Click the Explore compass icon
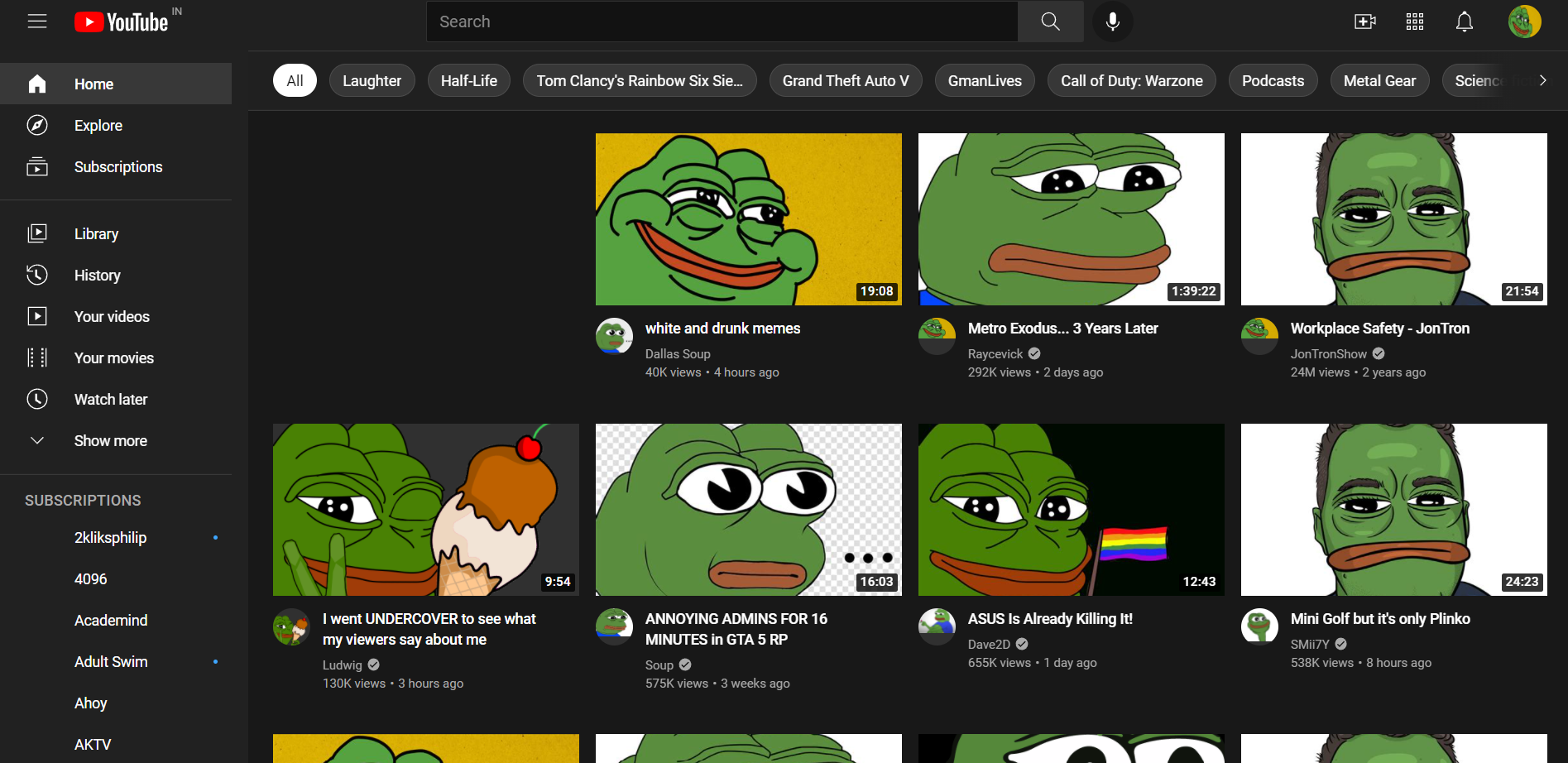The image size is (1568, 763). click(37, 125)
